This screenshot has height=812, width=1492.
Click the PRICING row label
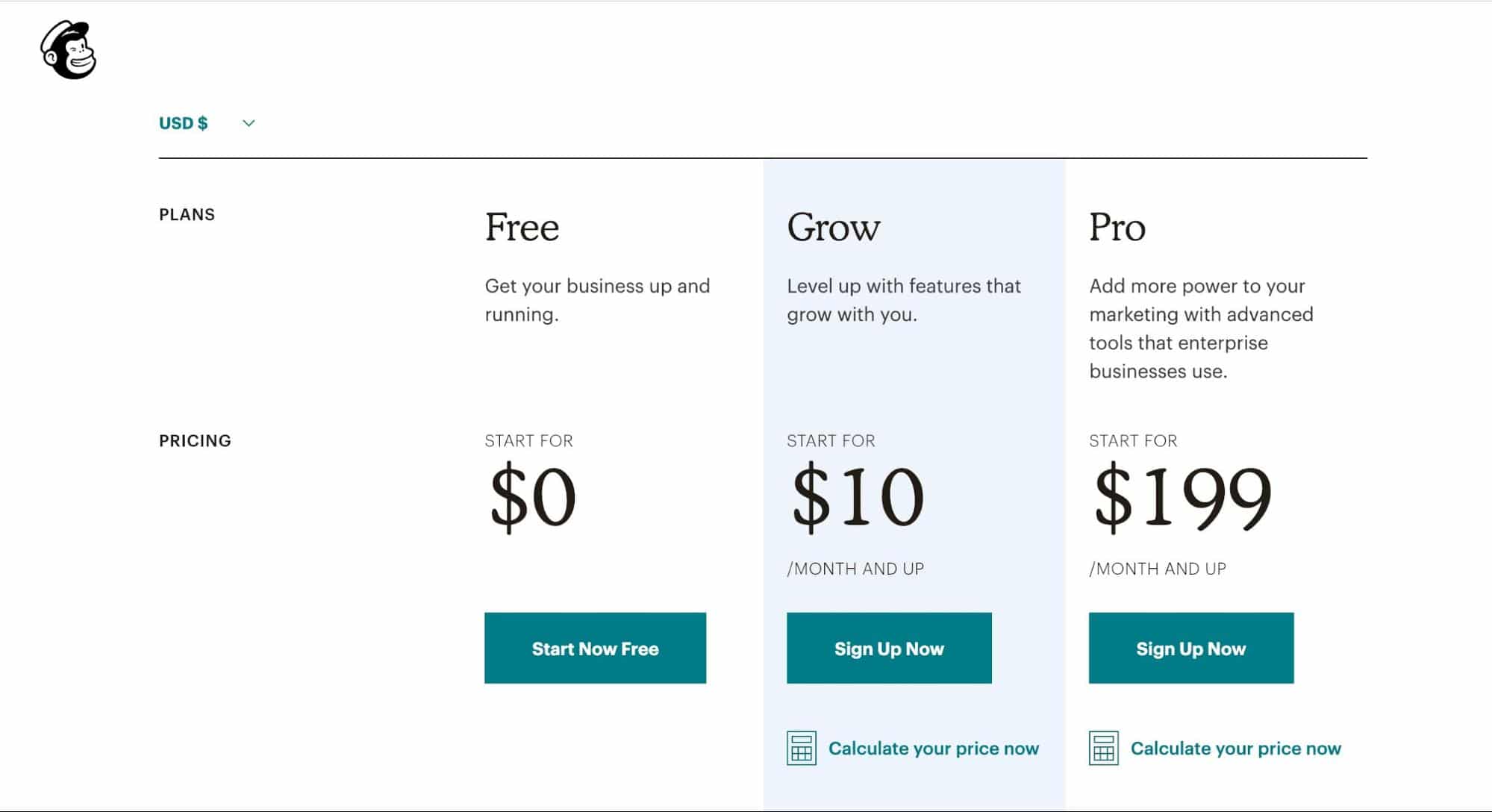(x=195, y=441)
